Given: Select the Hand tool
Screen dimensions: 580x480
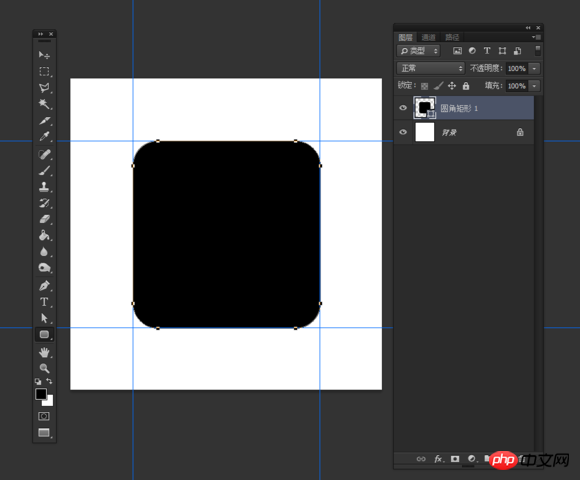Looking at the screenshot, I should (x=44, y=352).
